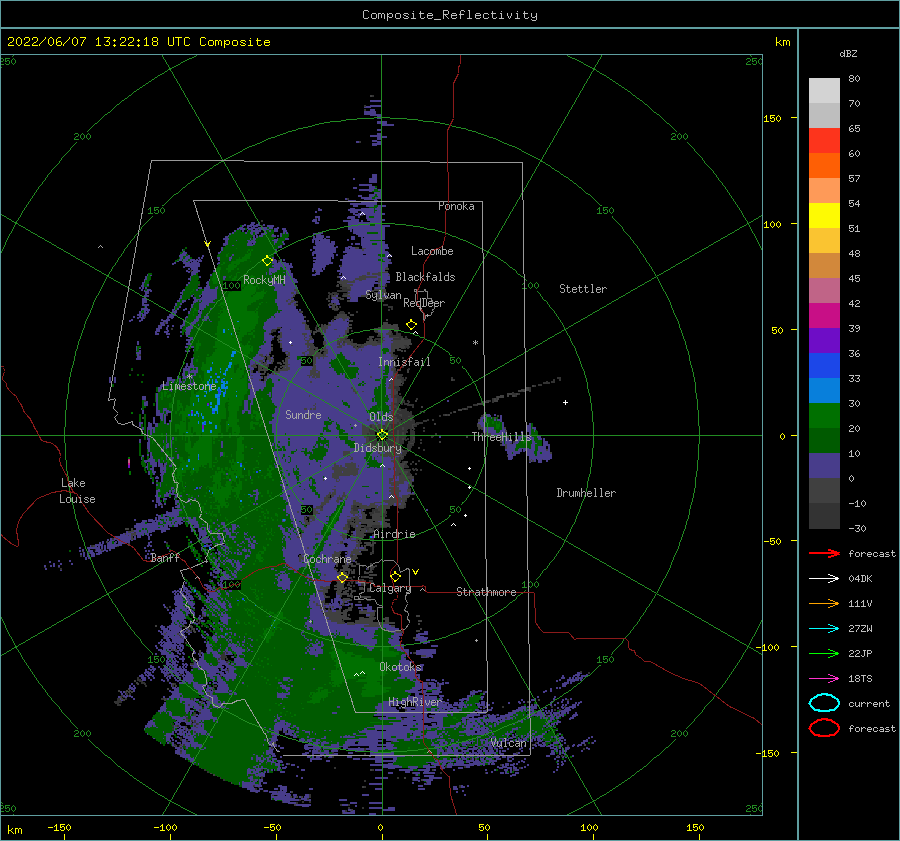Click the 20 dBZ green swatch
This screenshot has height=841, width=900.
coord(824,440)
